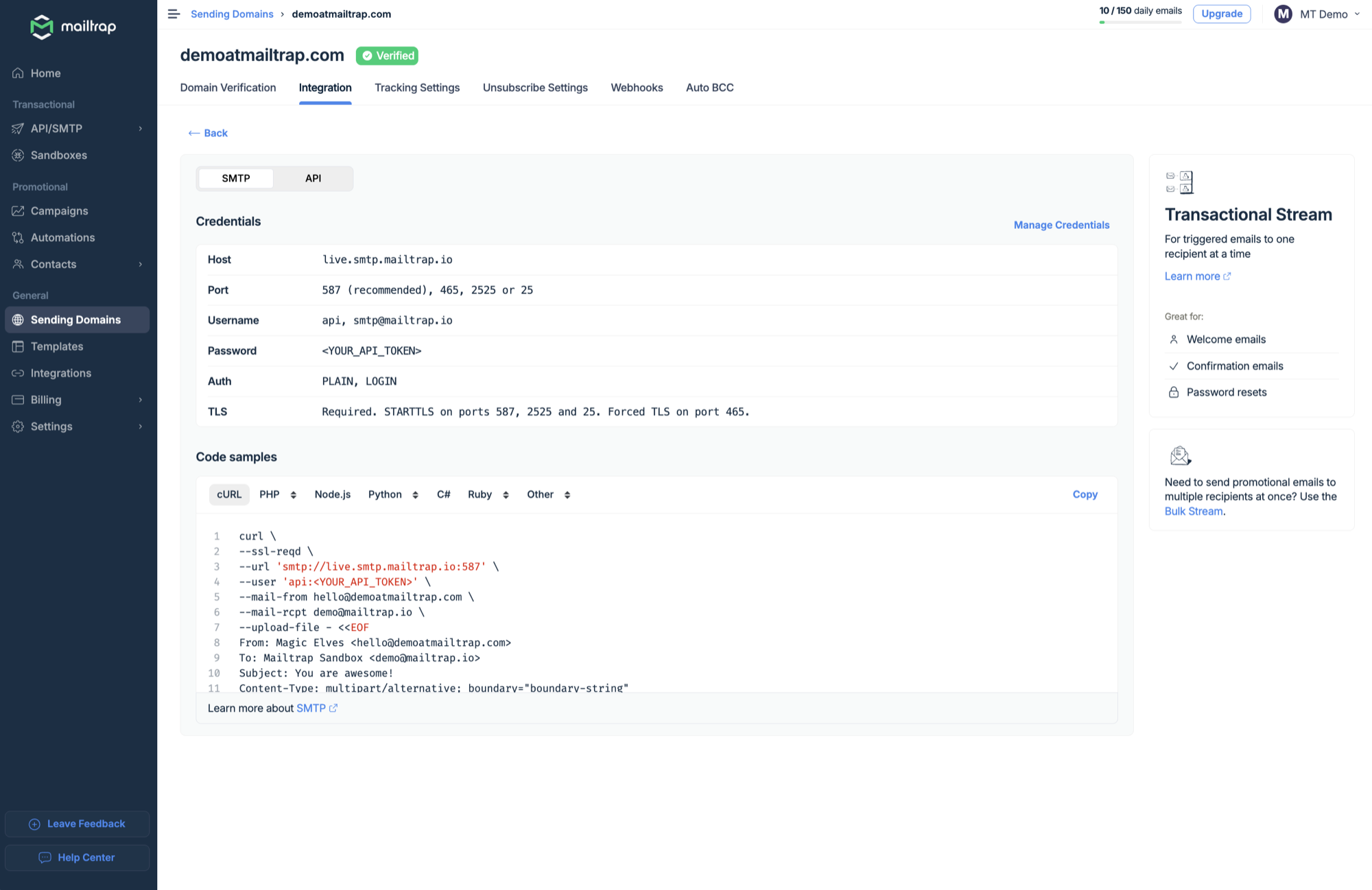
Task: Click the daily emails usage progress bar
Action: [1140, 22]
